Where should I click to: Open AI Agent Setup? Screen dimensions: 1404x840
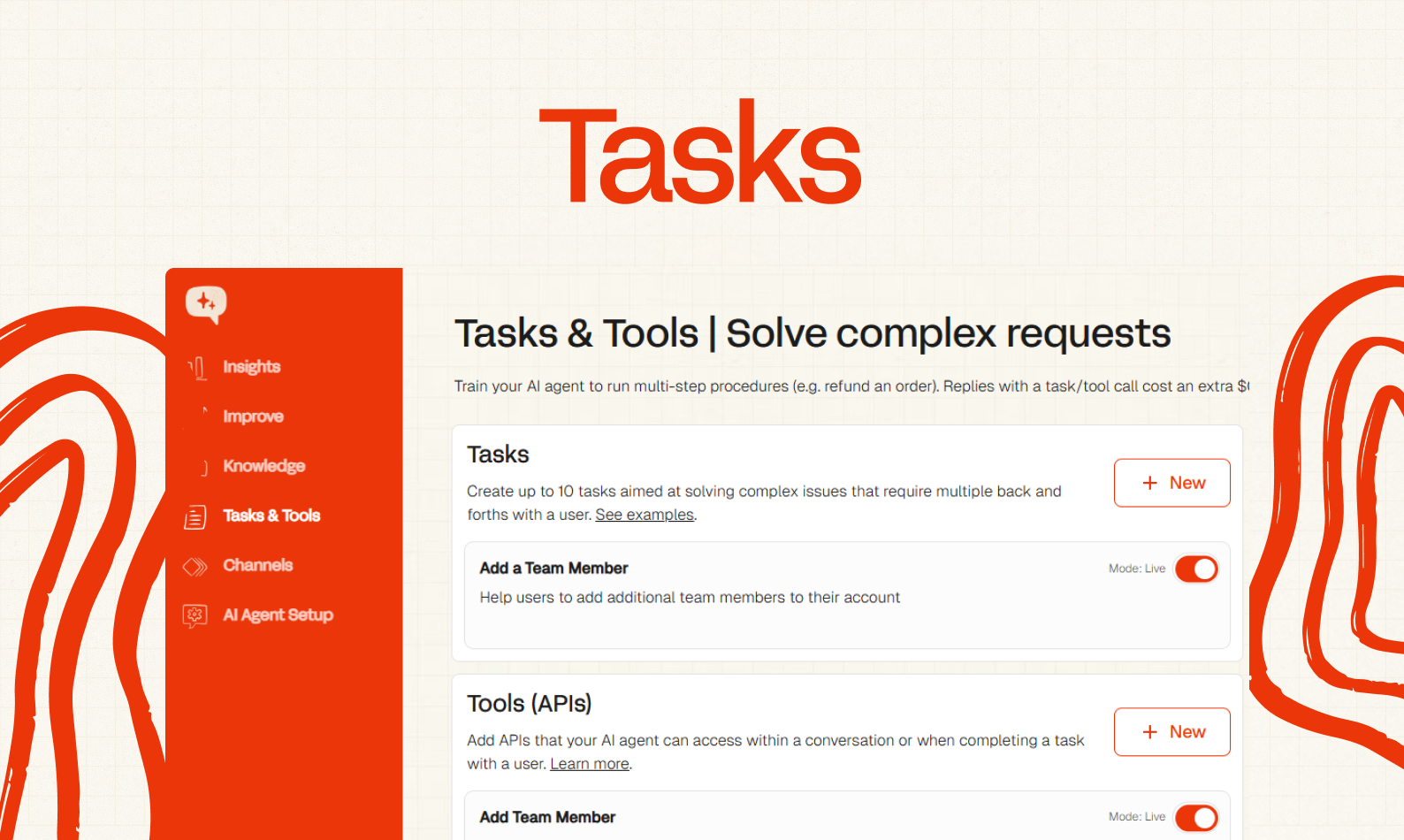click(278, 615)
